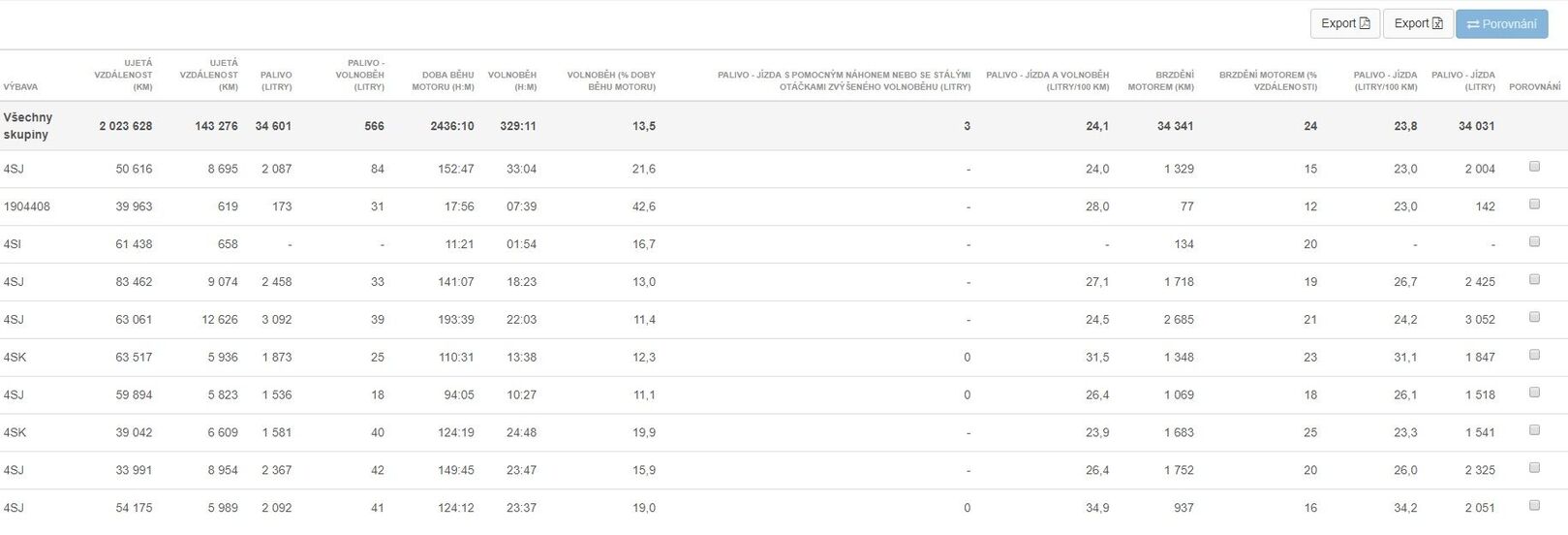Image resolution: width=1568 pixels, height=535 pixels.
Task: Sort by Palivo - jízda a volnoběh header
Action: tap(1047, 80)
